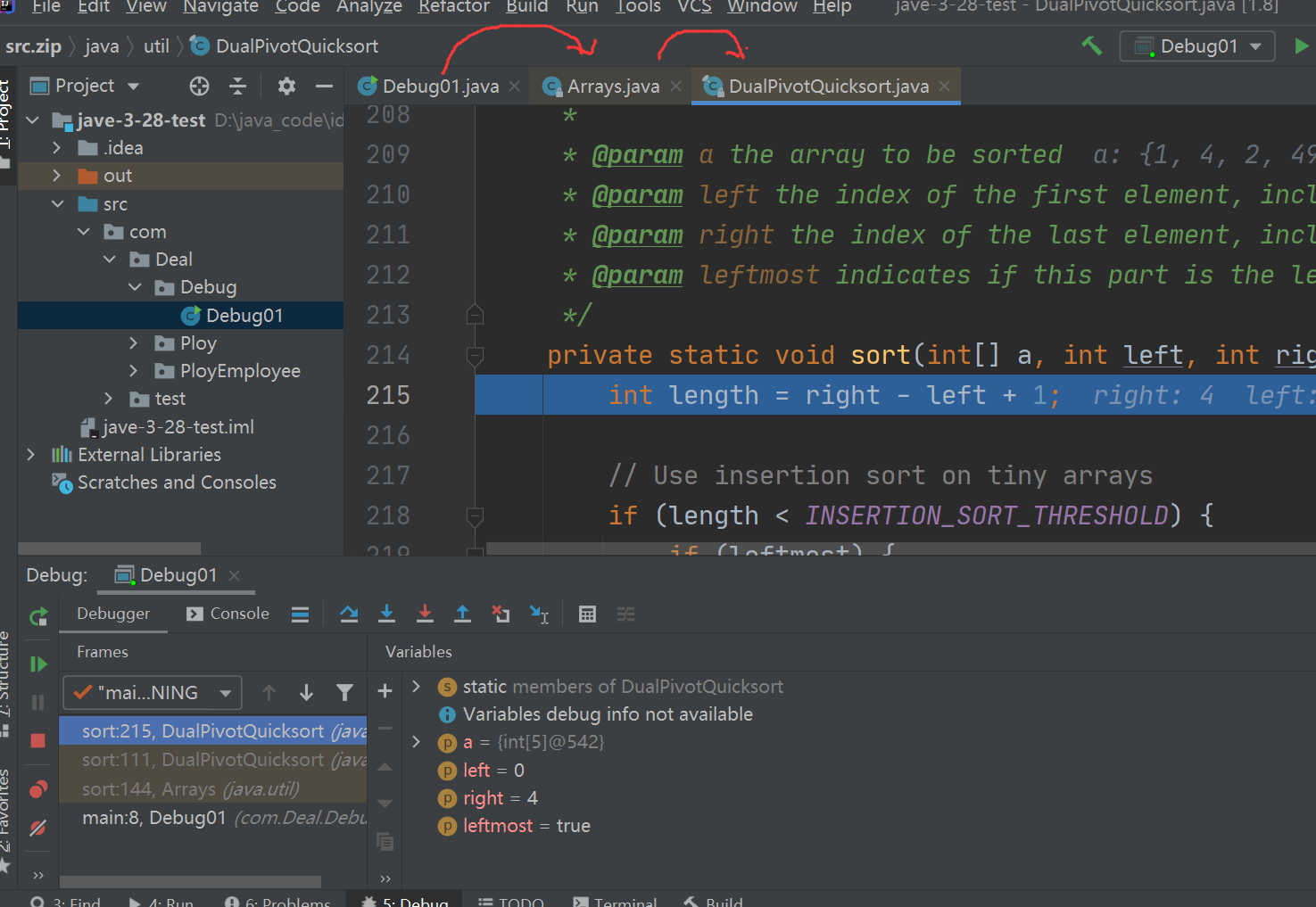Screen dimensions: 1316x907
Task: Expand the out folder
Action: tap(57, 176)
